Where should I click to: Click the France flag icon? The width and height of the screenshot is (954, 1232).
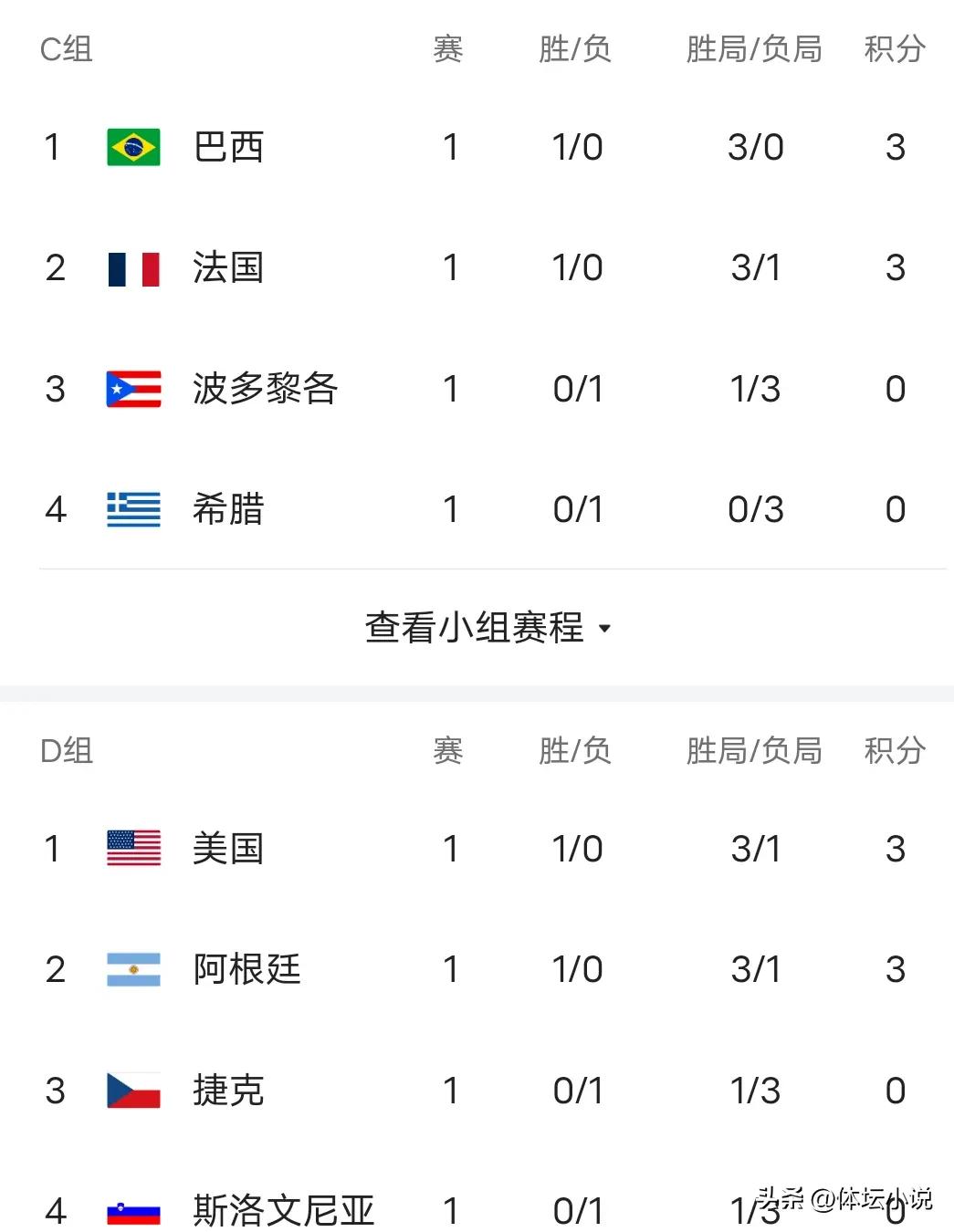(133, 268)
